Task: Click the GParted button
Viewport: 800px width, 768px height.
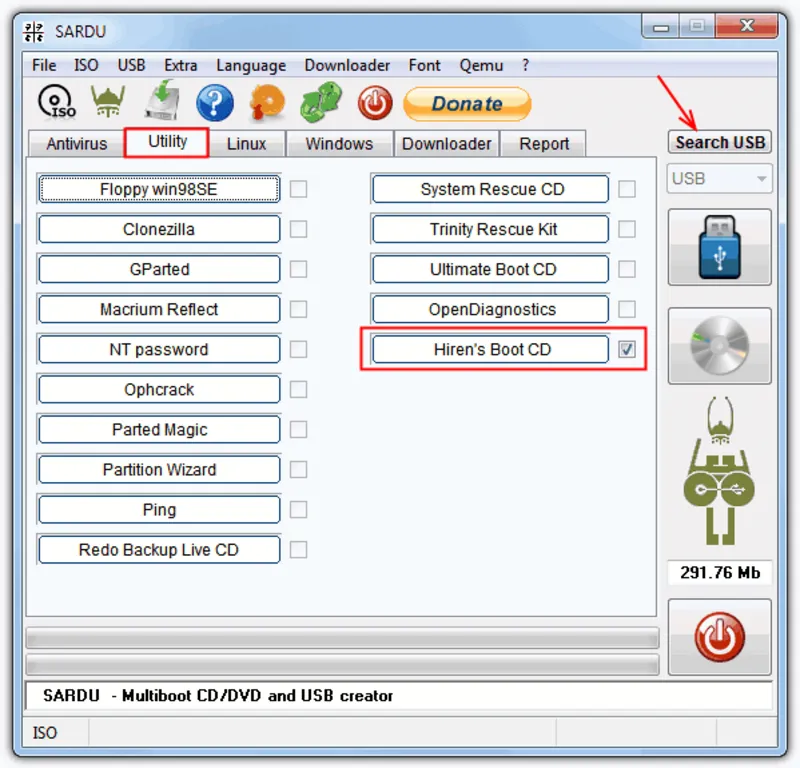Action: click(x=159, y=269)
